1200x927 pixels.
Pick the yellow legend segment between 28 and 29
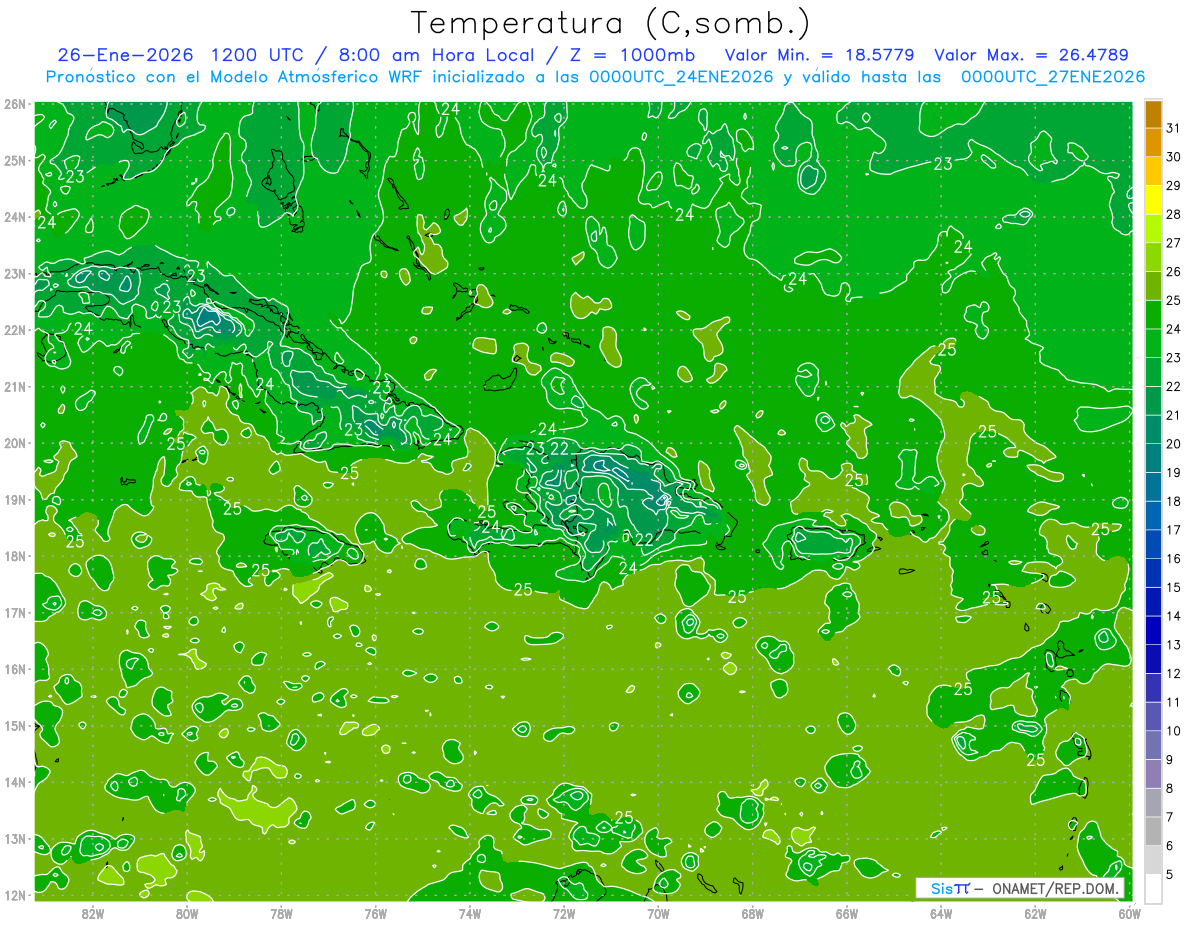(1153, 201)
